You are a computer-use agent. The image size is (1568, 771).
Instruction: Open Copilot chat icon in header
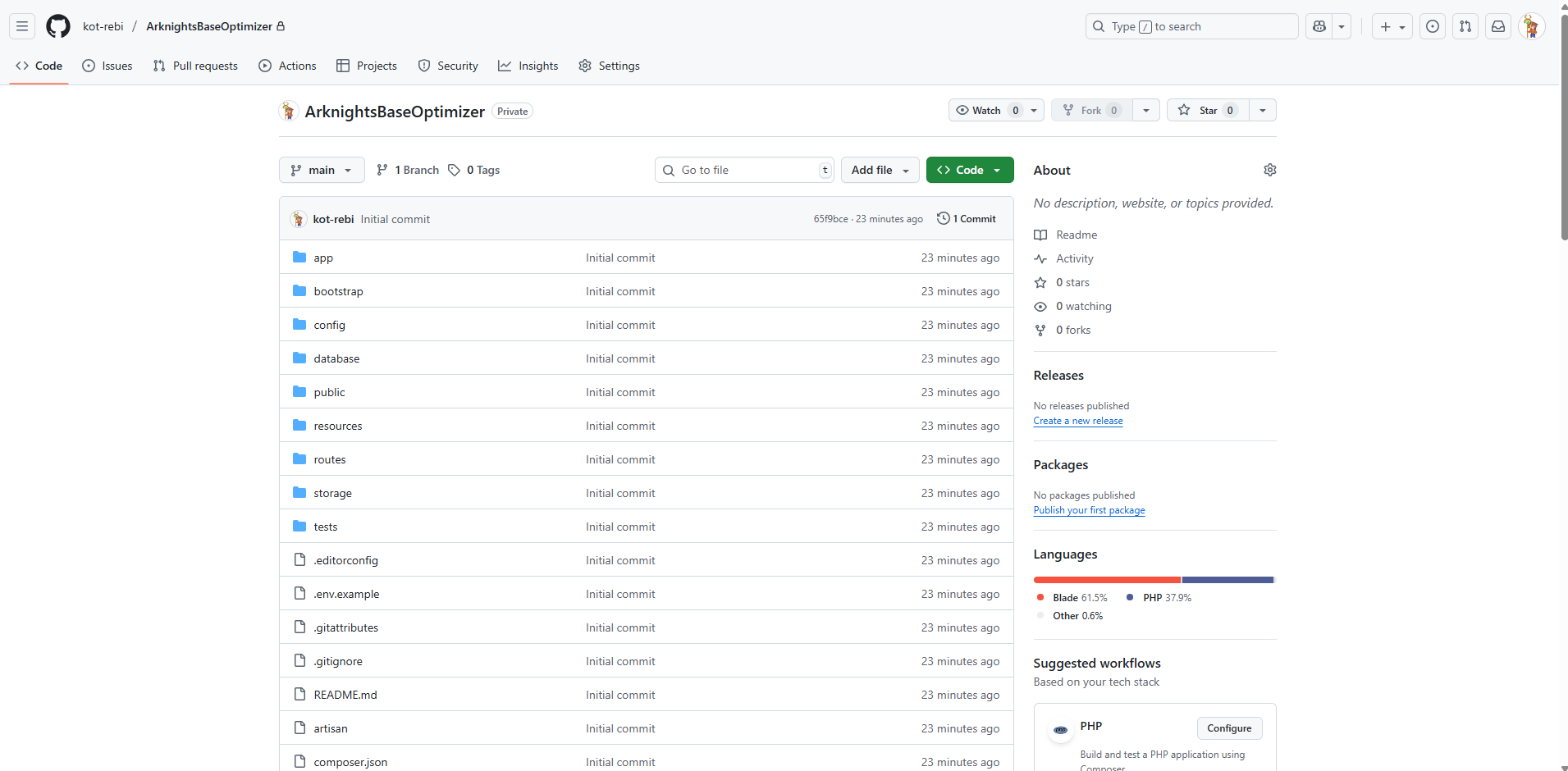click(1319, 26)
